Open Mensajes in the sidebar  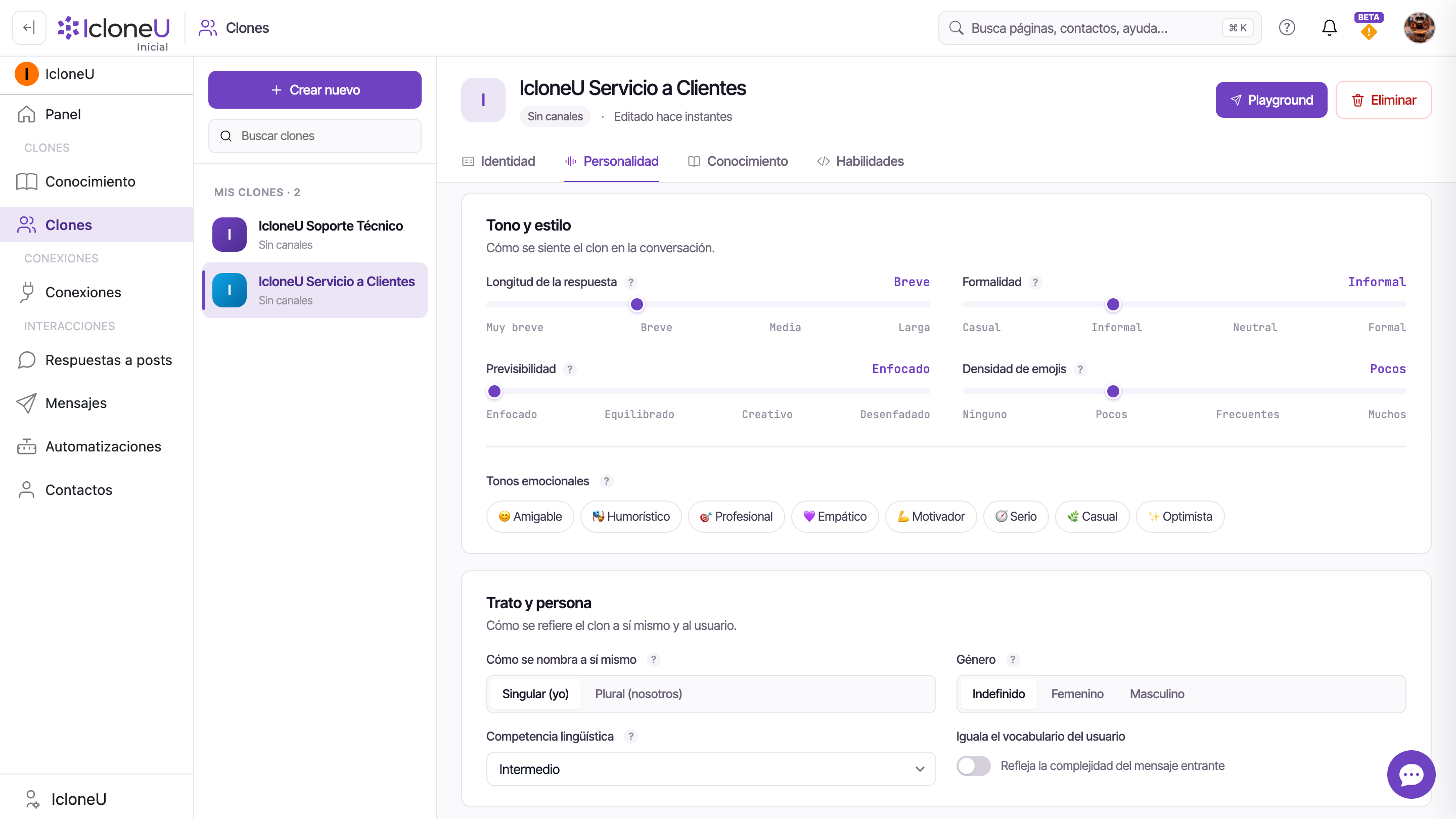point(97,403)
